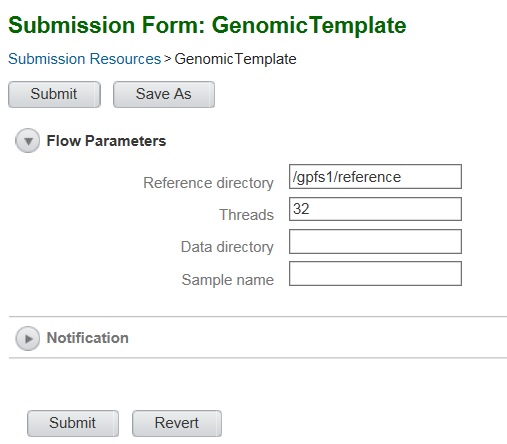Click the Submit button beside Save As
507x444 pixels.
coord(54,94)
